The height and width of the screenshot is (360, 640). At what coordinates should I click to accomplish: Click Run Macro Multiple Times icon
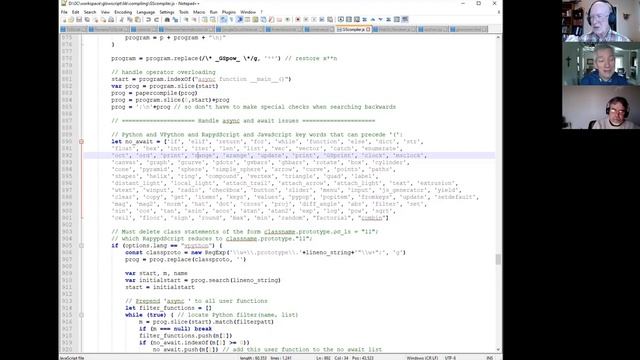pos(322,20)
